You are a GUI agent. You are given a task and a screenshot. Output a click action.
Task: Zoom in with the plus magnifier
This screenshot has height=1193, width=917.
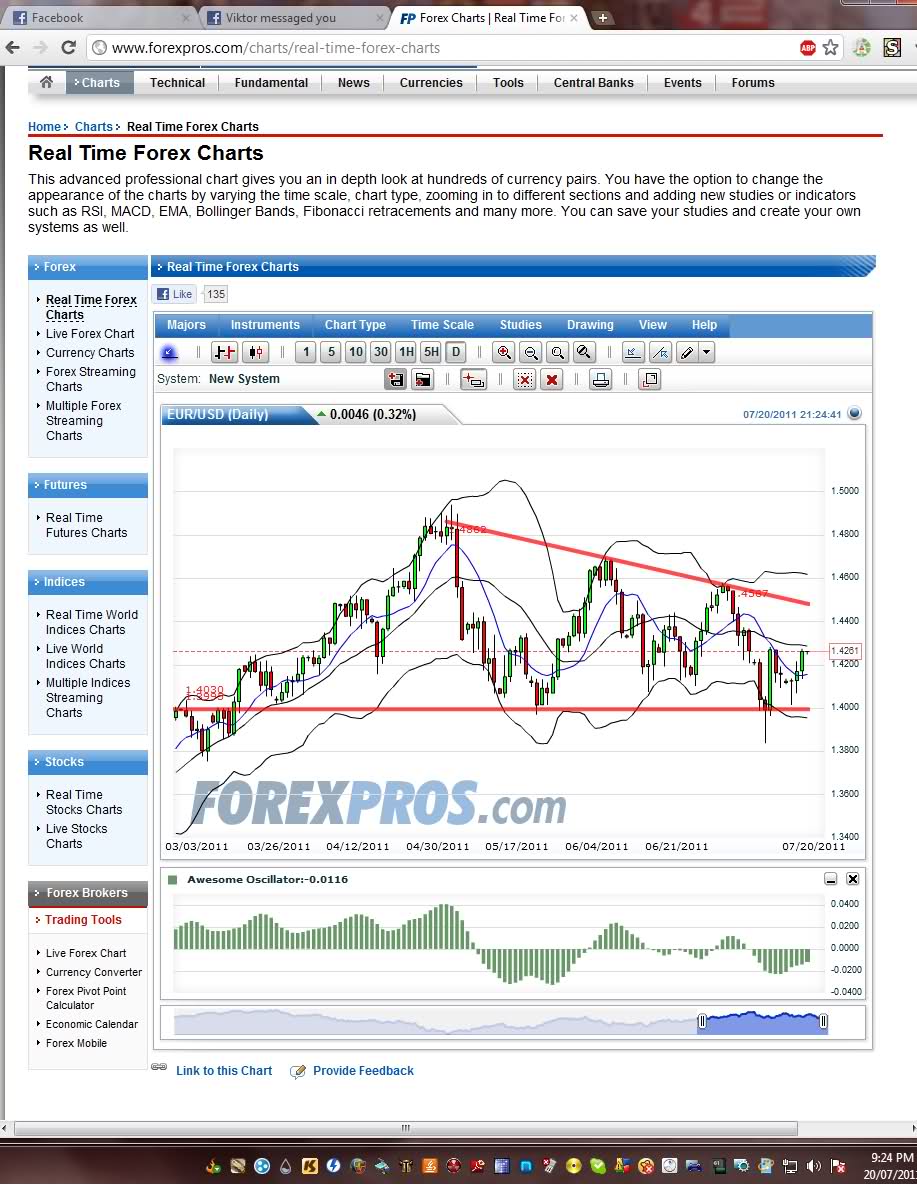coord(504,352)
